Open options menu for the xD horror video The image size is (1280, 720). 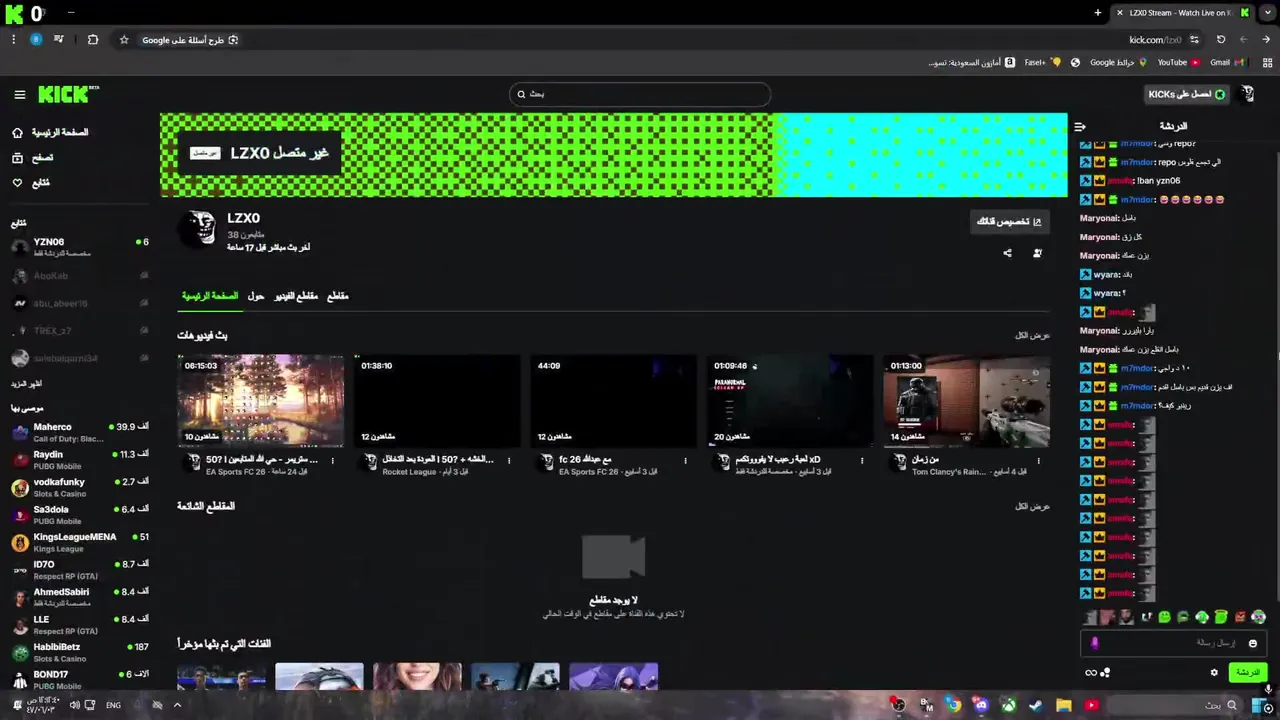(x=862, y=461)
